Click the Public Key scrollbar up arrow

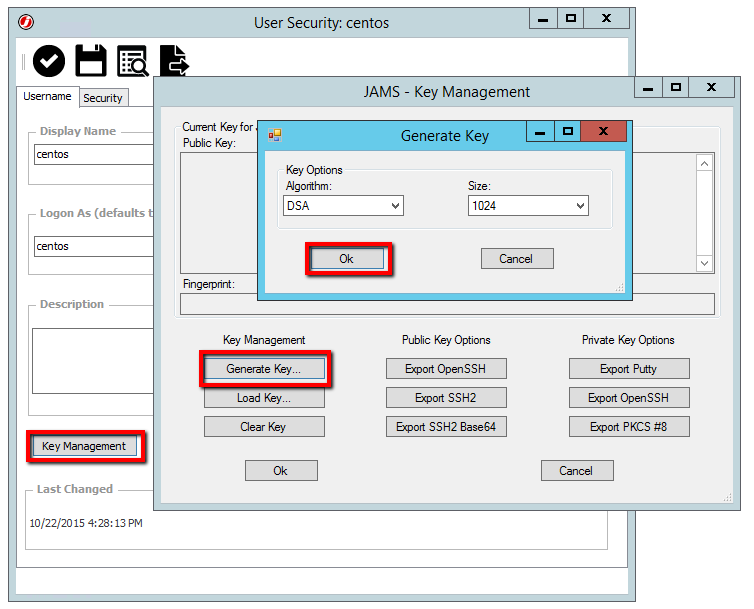(x=704, y=164)
